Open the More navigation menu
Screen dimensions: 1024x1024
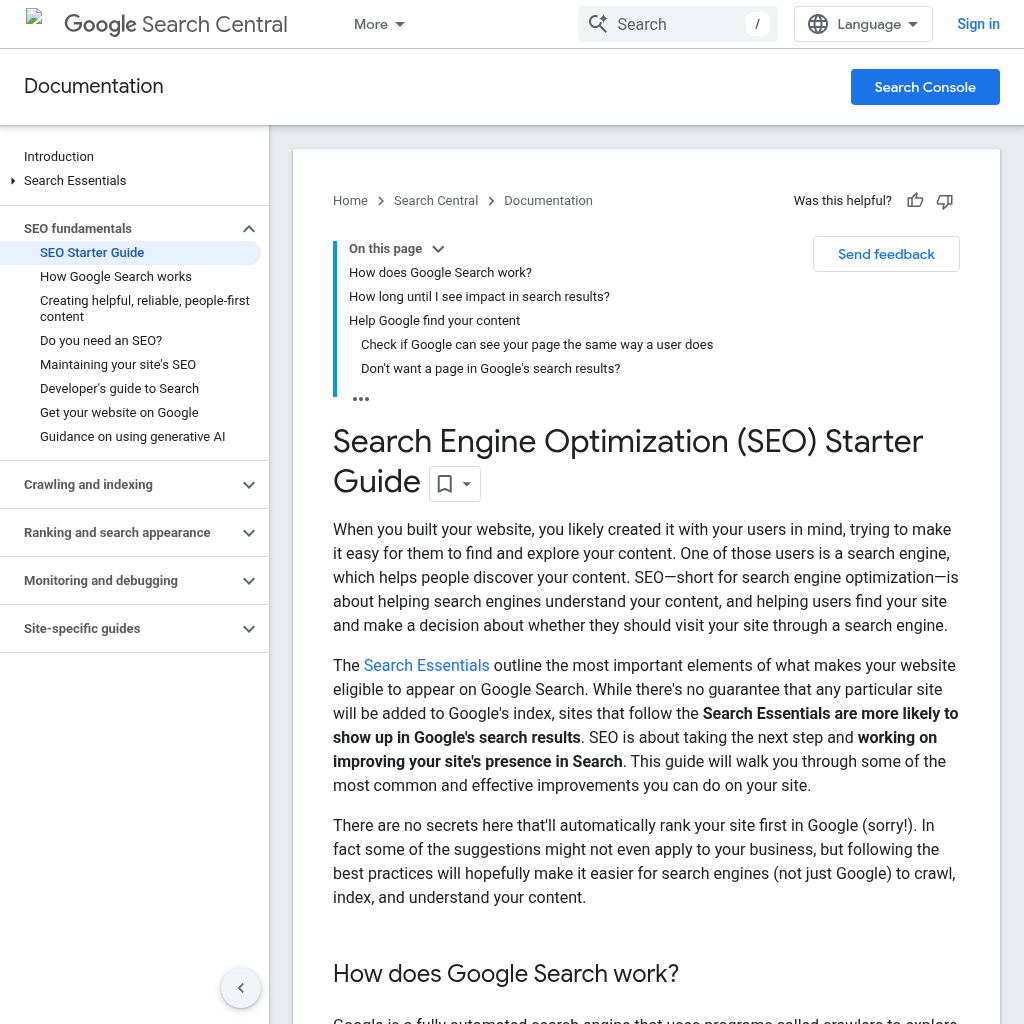pyautogui.click(x=379, y=24)
